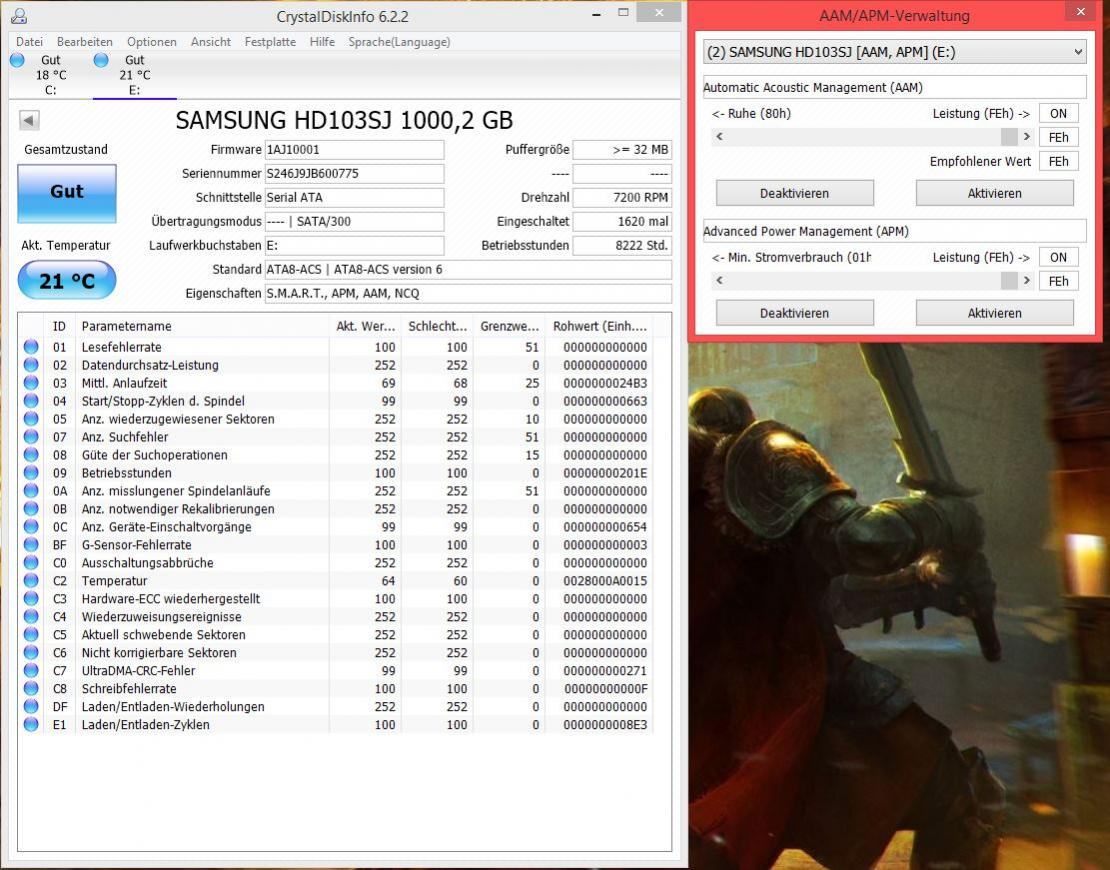Click APM slider thumb
The width and height of the screenshot is (1110, 870).
click(1009, 281)
